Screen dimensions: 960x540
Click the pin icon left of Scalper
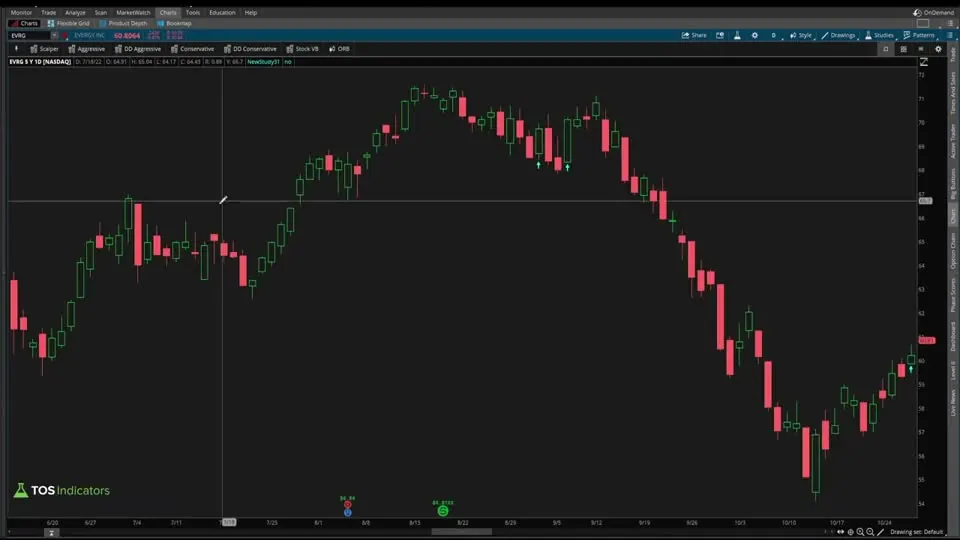17,48
